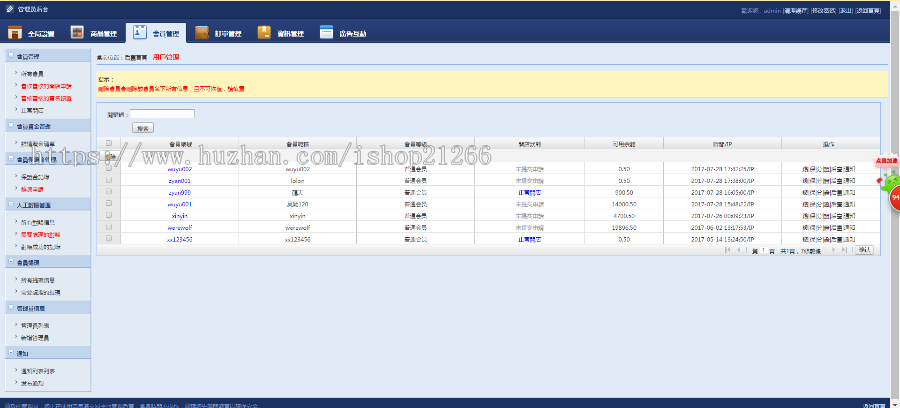
Task: Go to the first page using pagination arrow
Action: 728,250
